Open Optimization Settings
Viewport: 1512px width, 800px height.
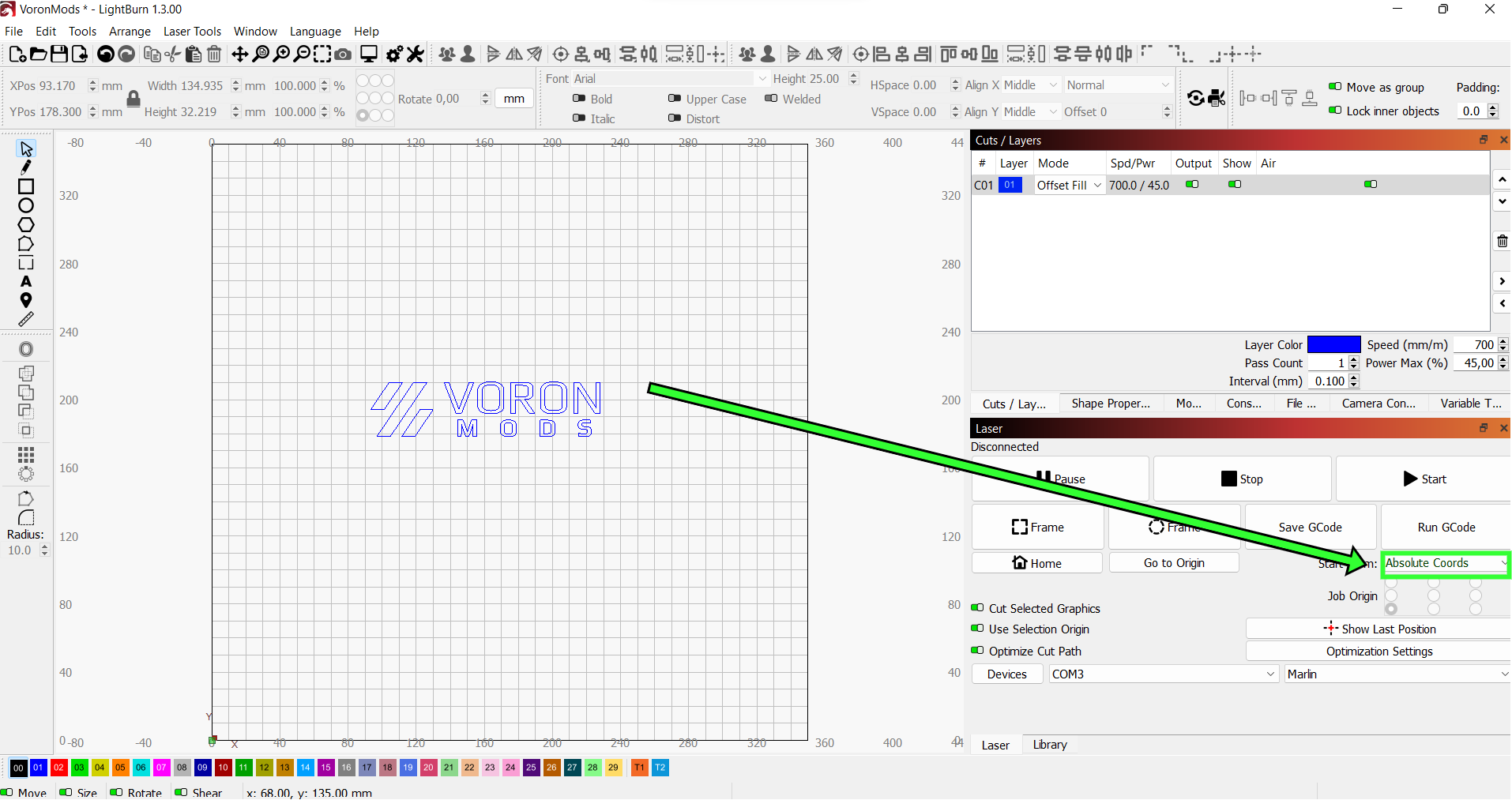pos(1378,652)
